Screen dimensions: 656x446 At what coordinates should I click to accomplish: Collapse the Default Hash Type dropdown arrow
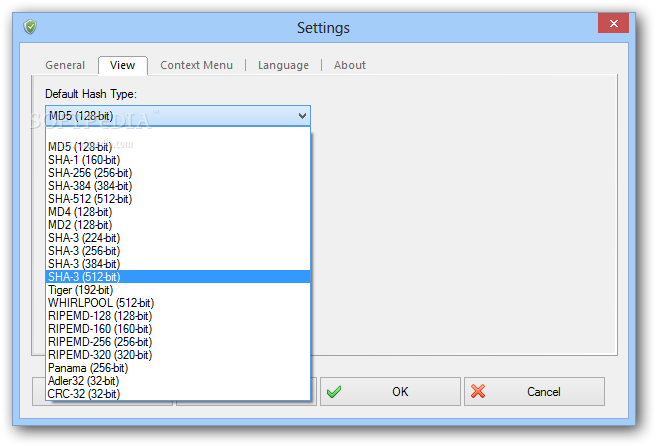point(302,116)
